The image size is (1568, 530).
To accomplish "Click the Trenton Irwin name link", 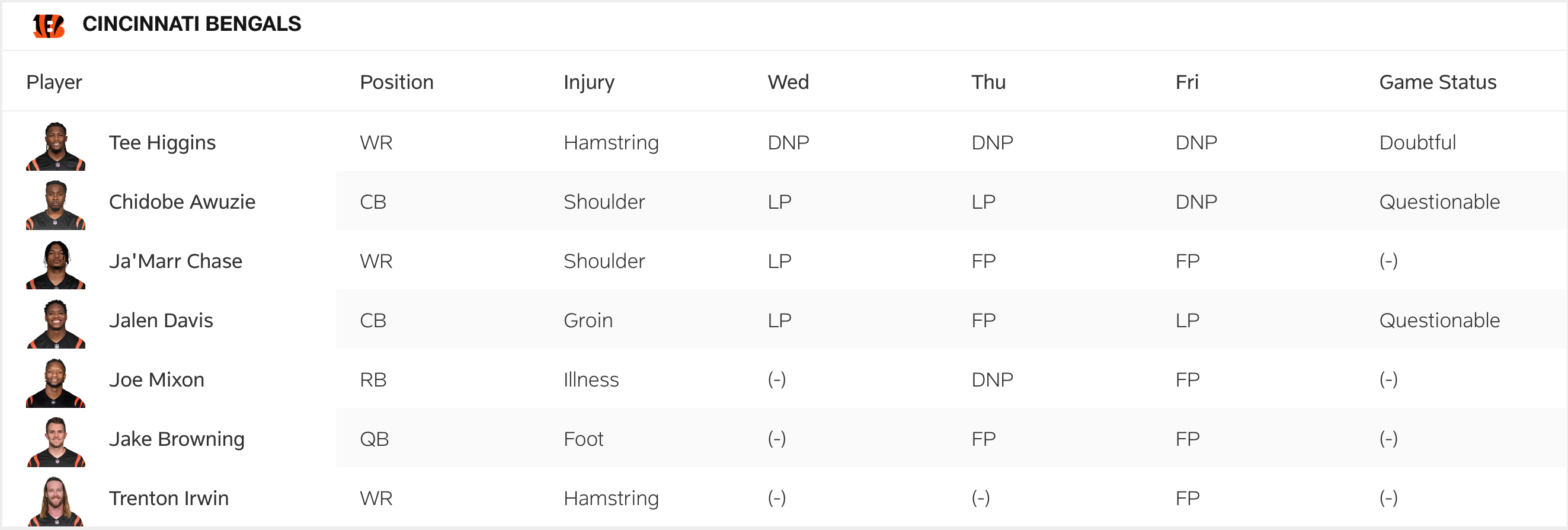I will click(169, 499).
